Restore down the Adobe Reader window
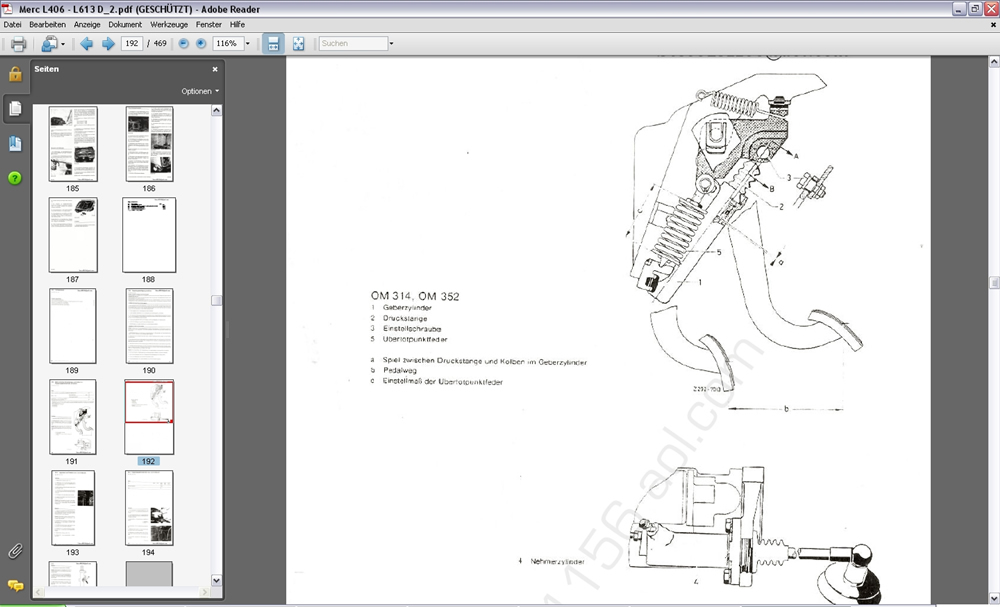Screen dimensions: 1000x607 point(975,9)
